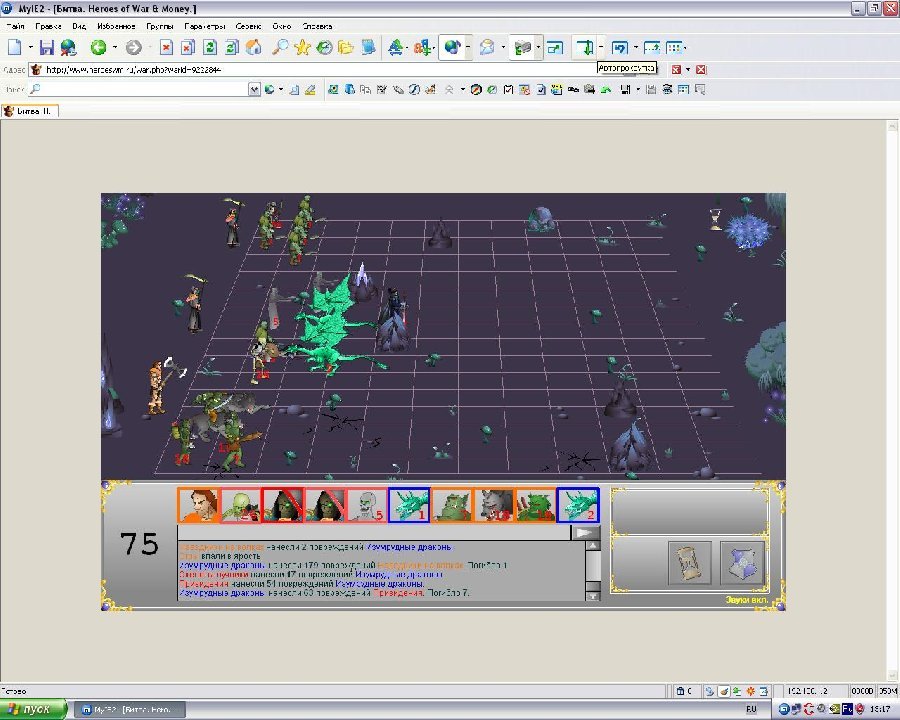Switch to the Битва browser tab
The width and height of the screenshot is (900, 720).
coord(30,111)
